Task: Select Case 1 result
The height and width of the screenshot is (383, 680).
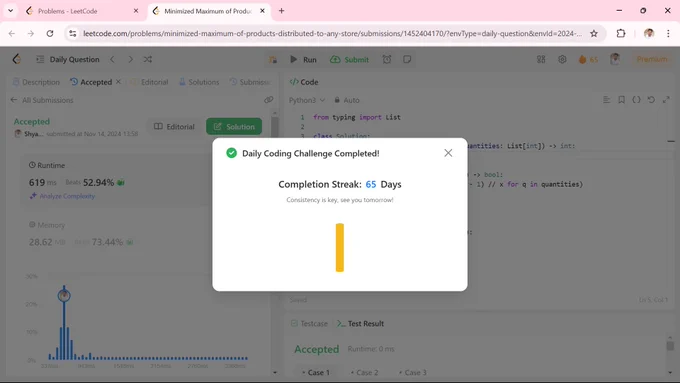Action: coord(316,372)
